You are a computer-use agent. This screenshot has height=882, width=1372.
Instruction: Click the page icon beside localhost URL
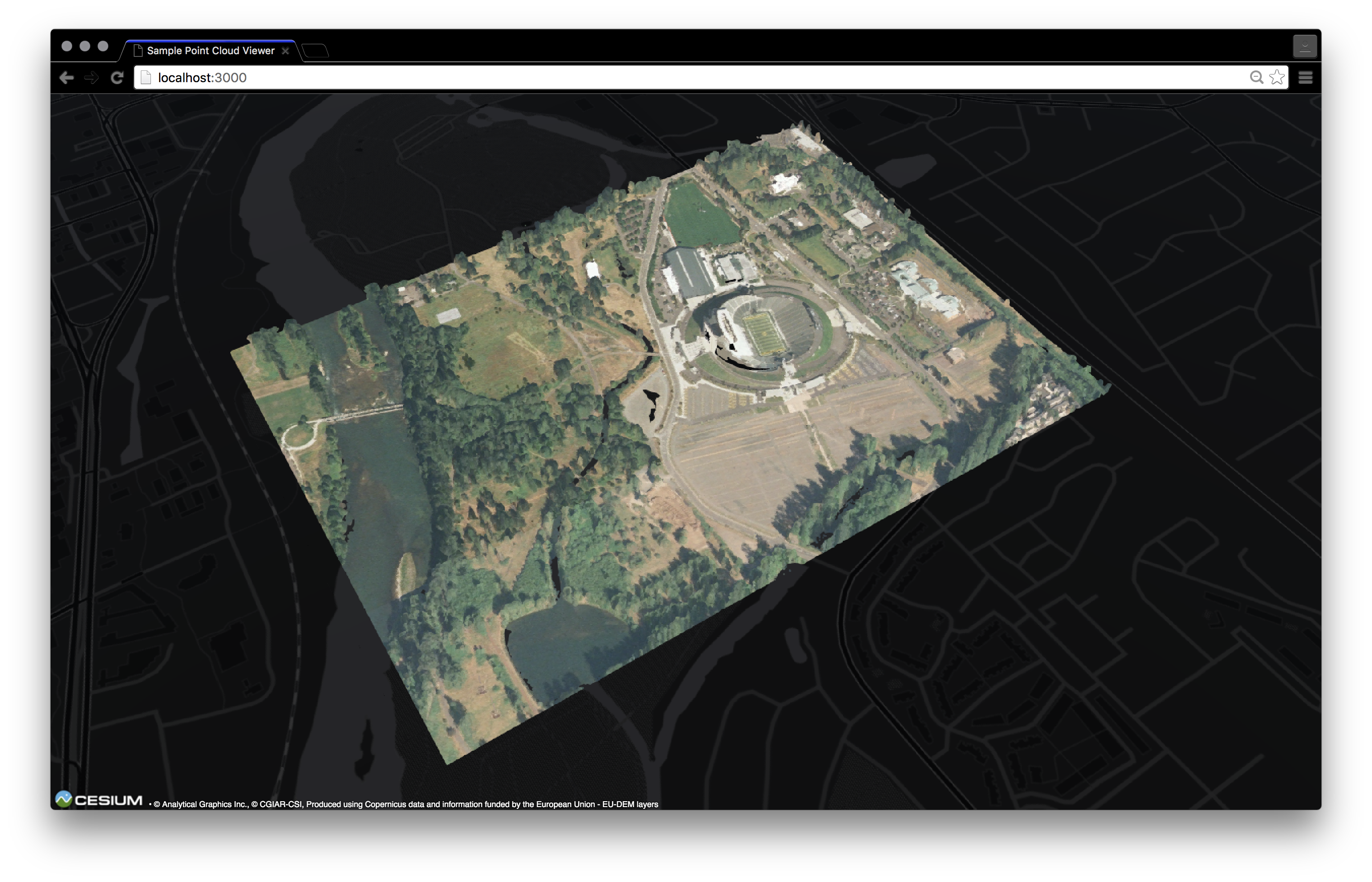(x=146, y=77)
